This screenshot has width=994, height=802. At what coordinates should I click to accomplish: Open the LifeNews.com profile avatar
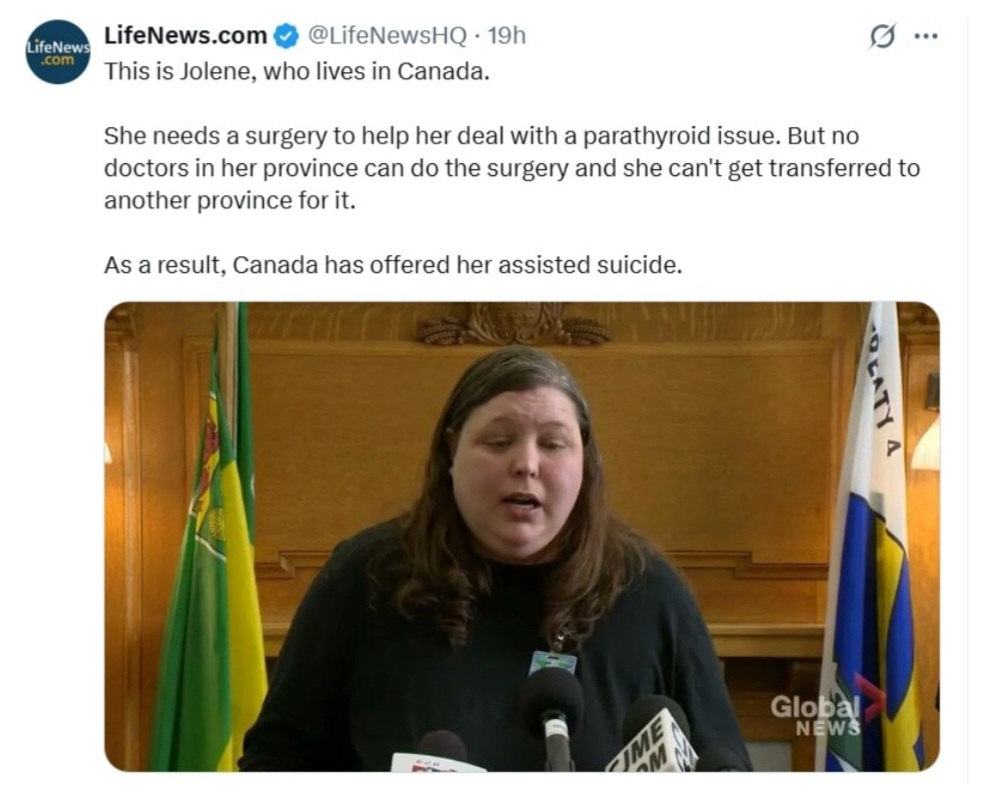point(58,52)
